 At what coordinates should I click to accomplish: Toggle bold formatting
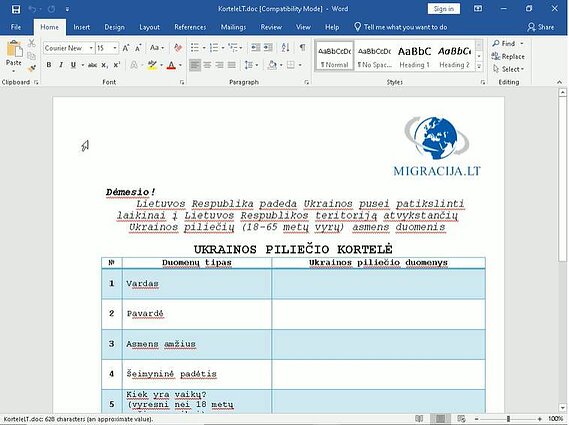49,65
